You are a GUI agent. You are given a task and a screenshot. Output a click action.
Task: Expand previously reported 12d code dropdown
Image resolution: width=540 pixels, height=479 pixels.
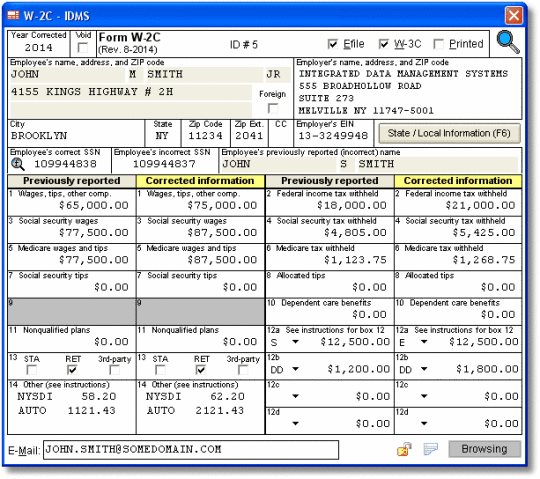(295, 424)
